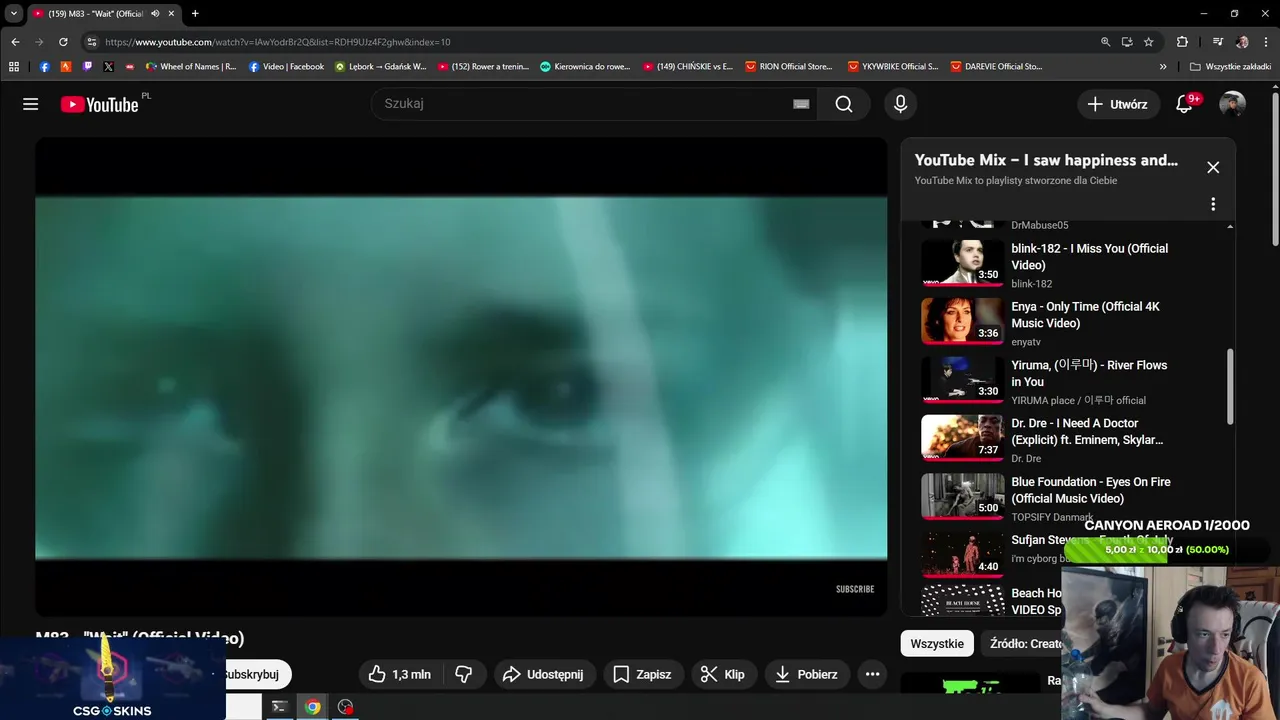The width and height of the screenshot is (1280, 720).
Task: Open the Strava bookmark icon
Action: pos(66,67)
